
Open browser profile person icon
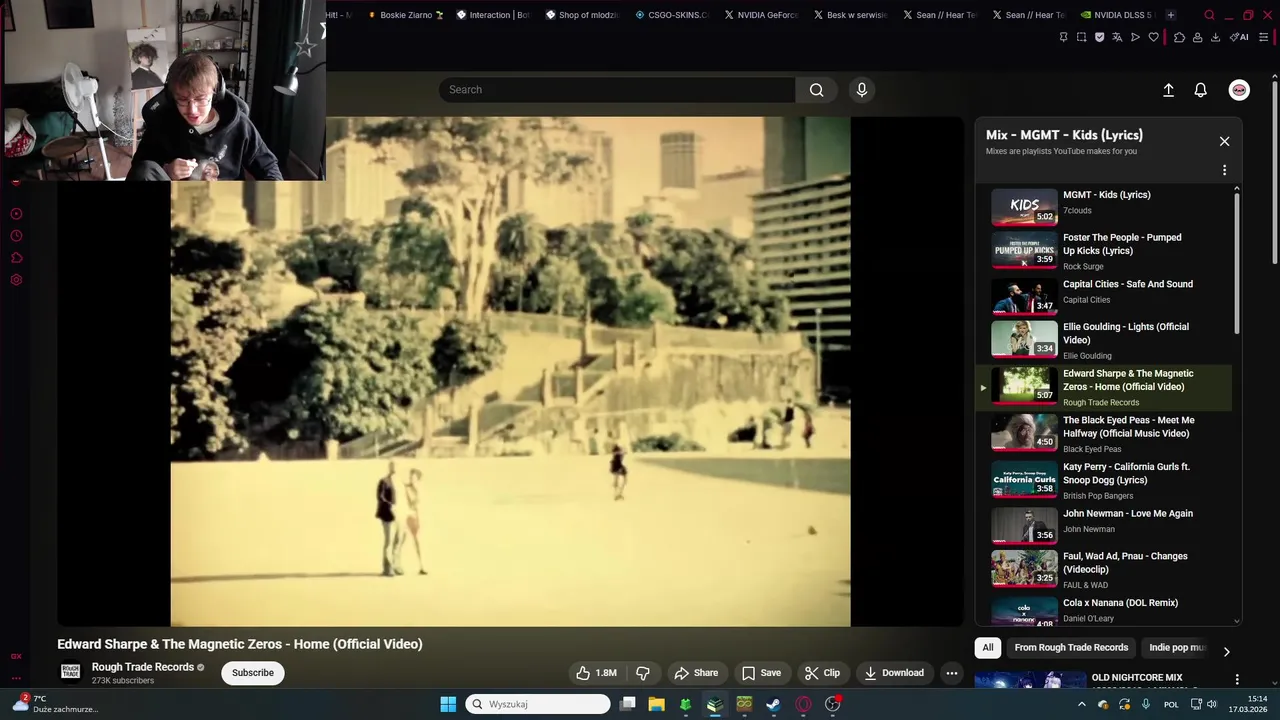pos(1197,37)
